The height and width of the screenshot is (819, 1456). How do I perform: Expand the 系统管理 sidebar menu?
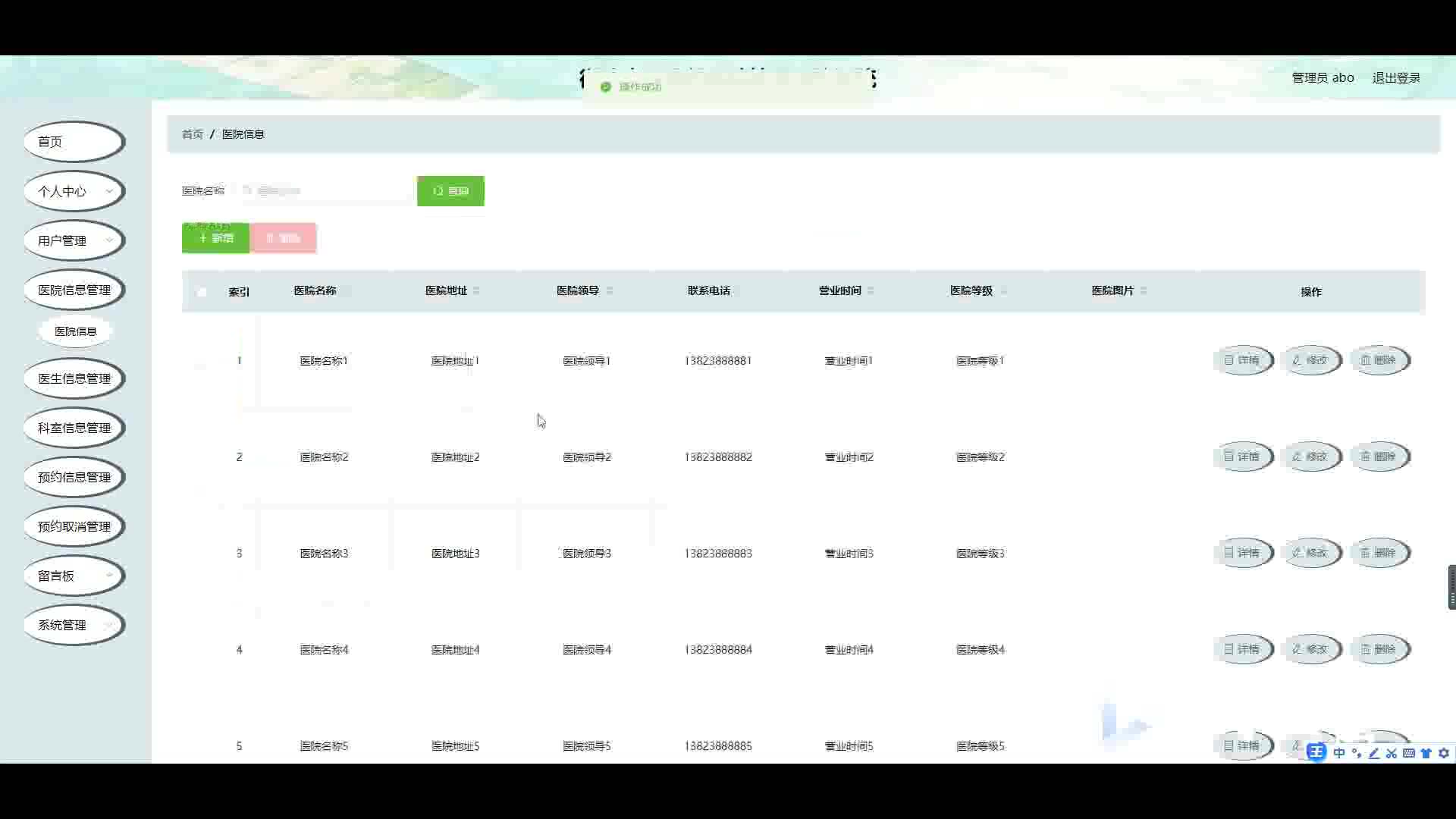point(74,625)
